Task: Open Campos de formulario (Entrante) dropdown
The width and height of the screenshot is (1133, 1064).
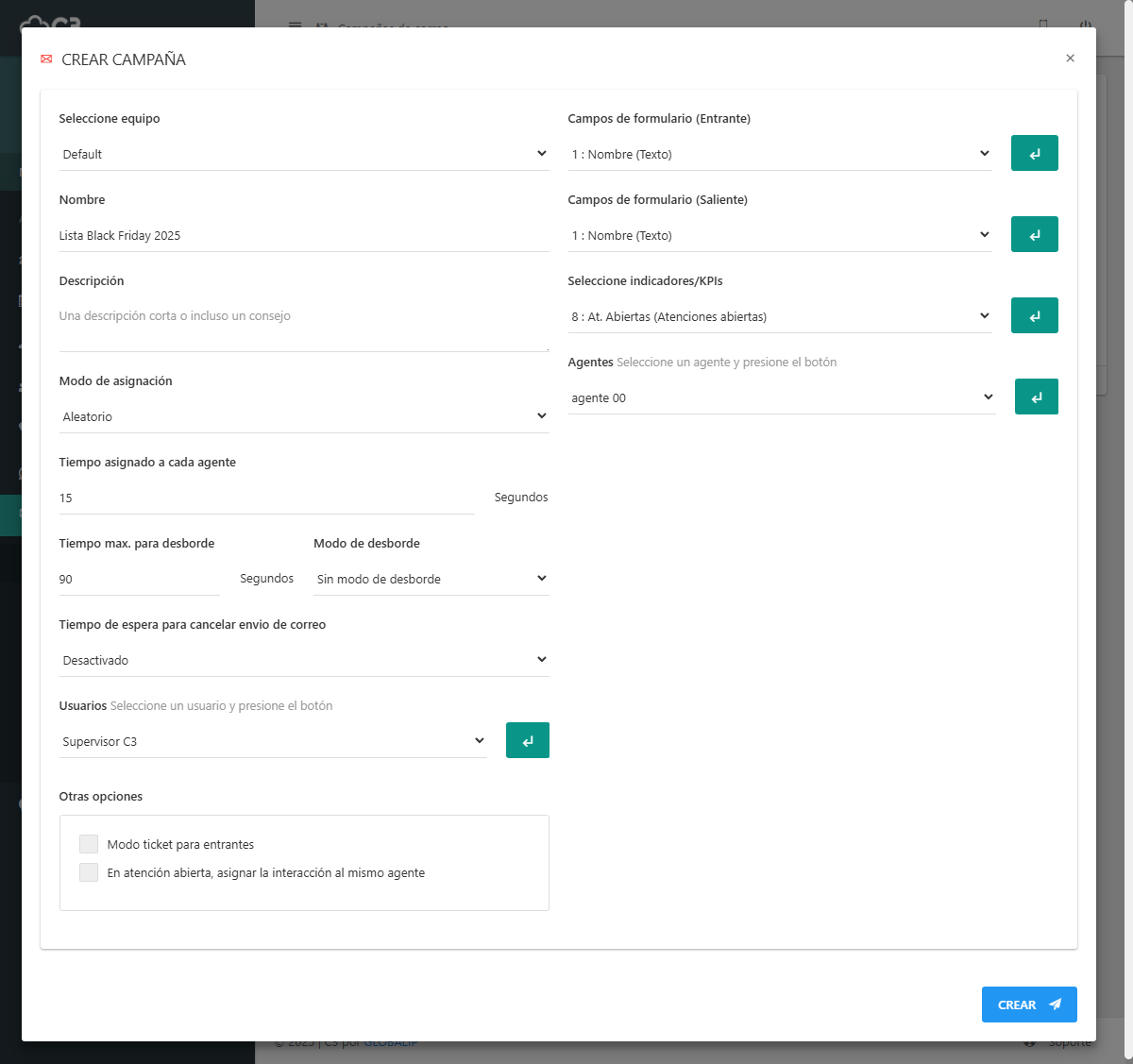Action: 779,154
